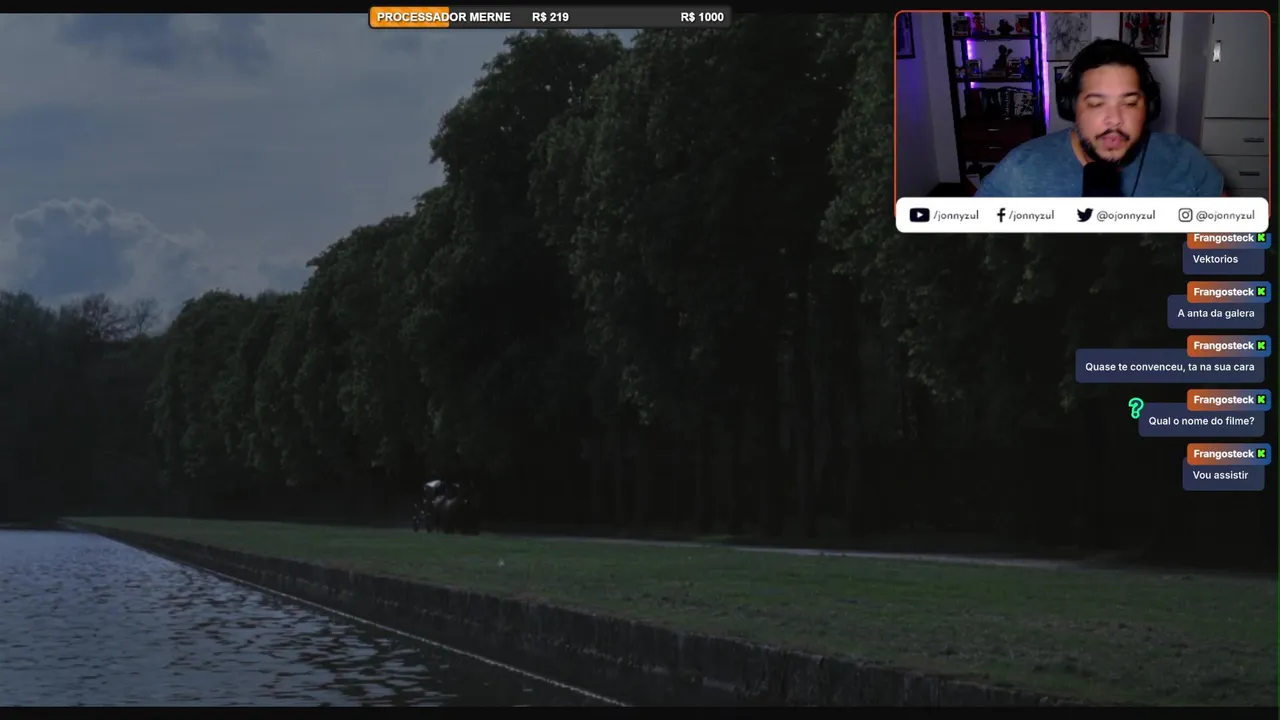Click the Frangosteck username above 'Qual o nome do filme?'
This screenshot has width=1280, height=720.
pyautogui.click(x=1223, y=400)
